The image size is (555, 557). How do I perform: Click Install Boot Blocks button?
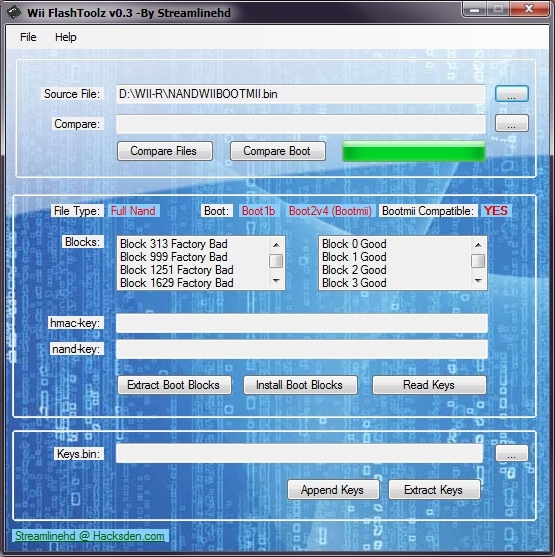(300, 385)
